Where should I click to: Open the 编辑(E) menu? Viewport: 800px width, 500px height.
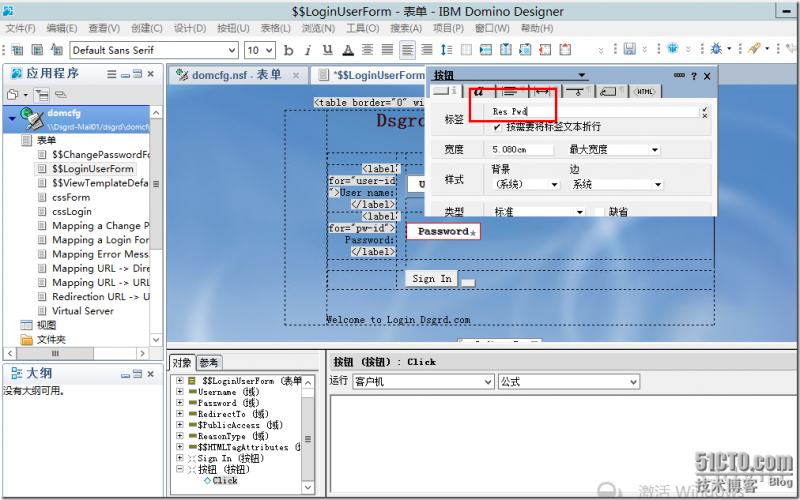pyautogui.click(x=62, y=29)
